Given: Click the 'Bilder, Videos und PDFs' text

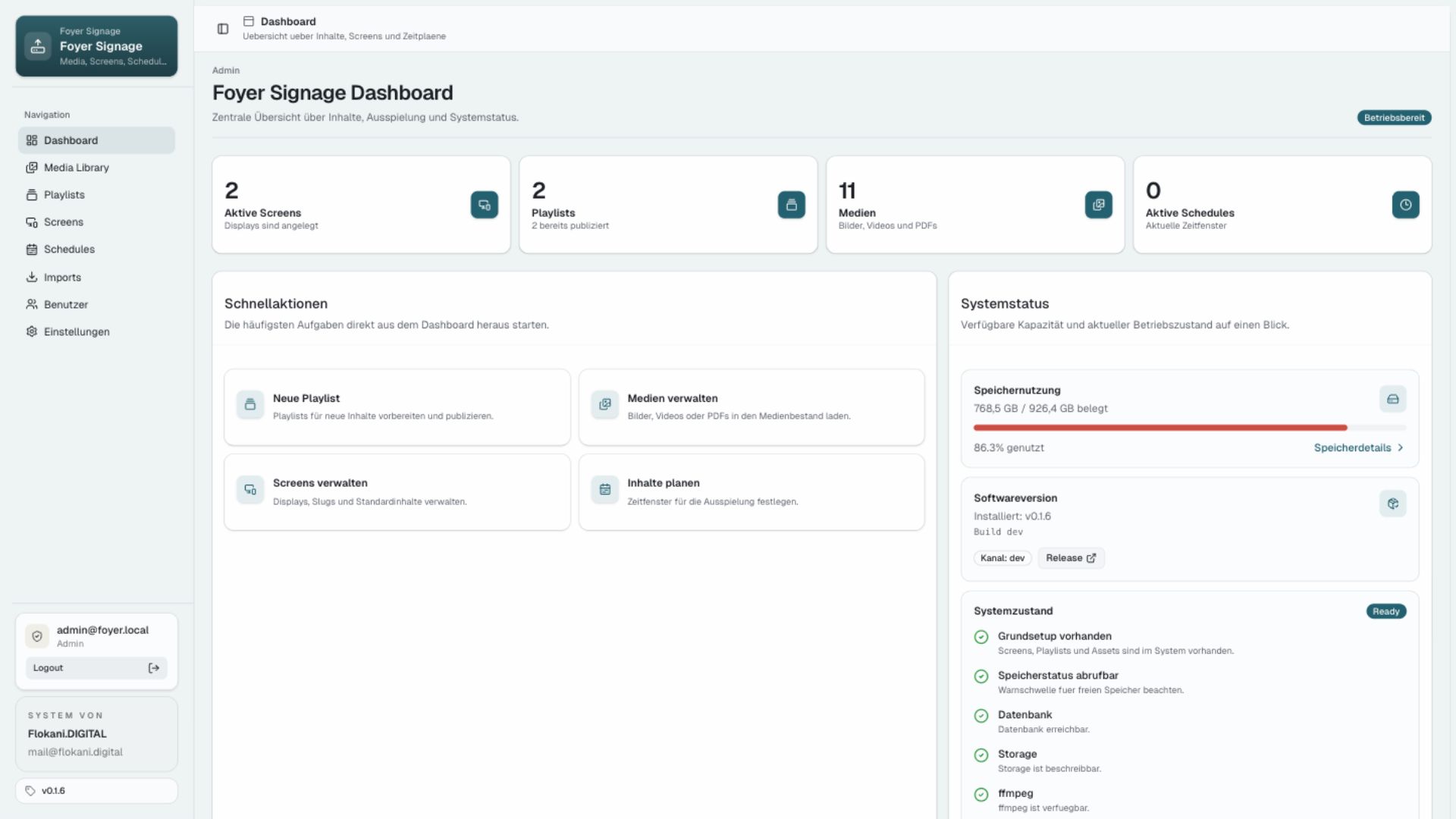Looking at the screenshot, I should (x=887, y=226).
